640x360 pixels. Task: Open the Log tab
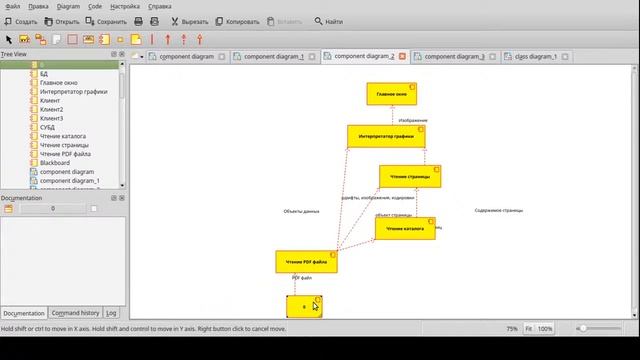[111, 313]
